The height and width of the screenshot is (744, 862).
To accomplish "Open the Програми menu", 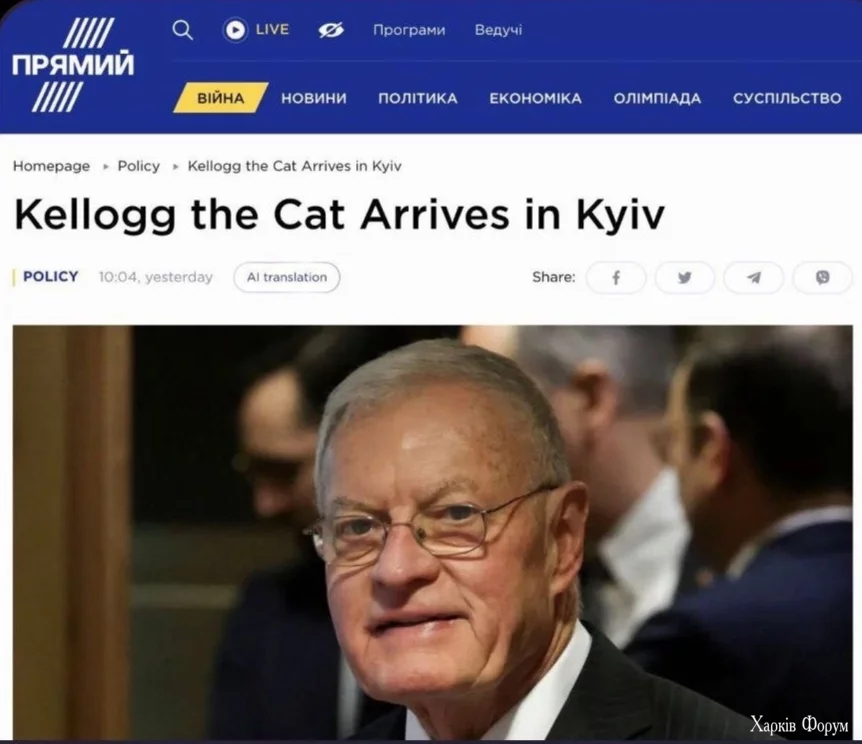I will [409, 30].
